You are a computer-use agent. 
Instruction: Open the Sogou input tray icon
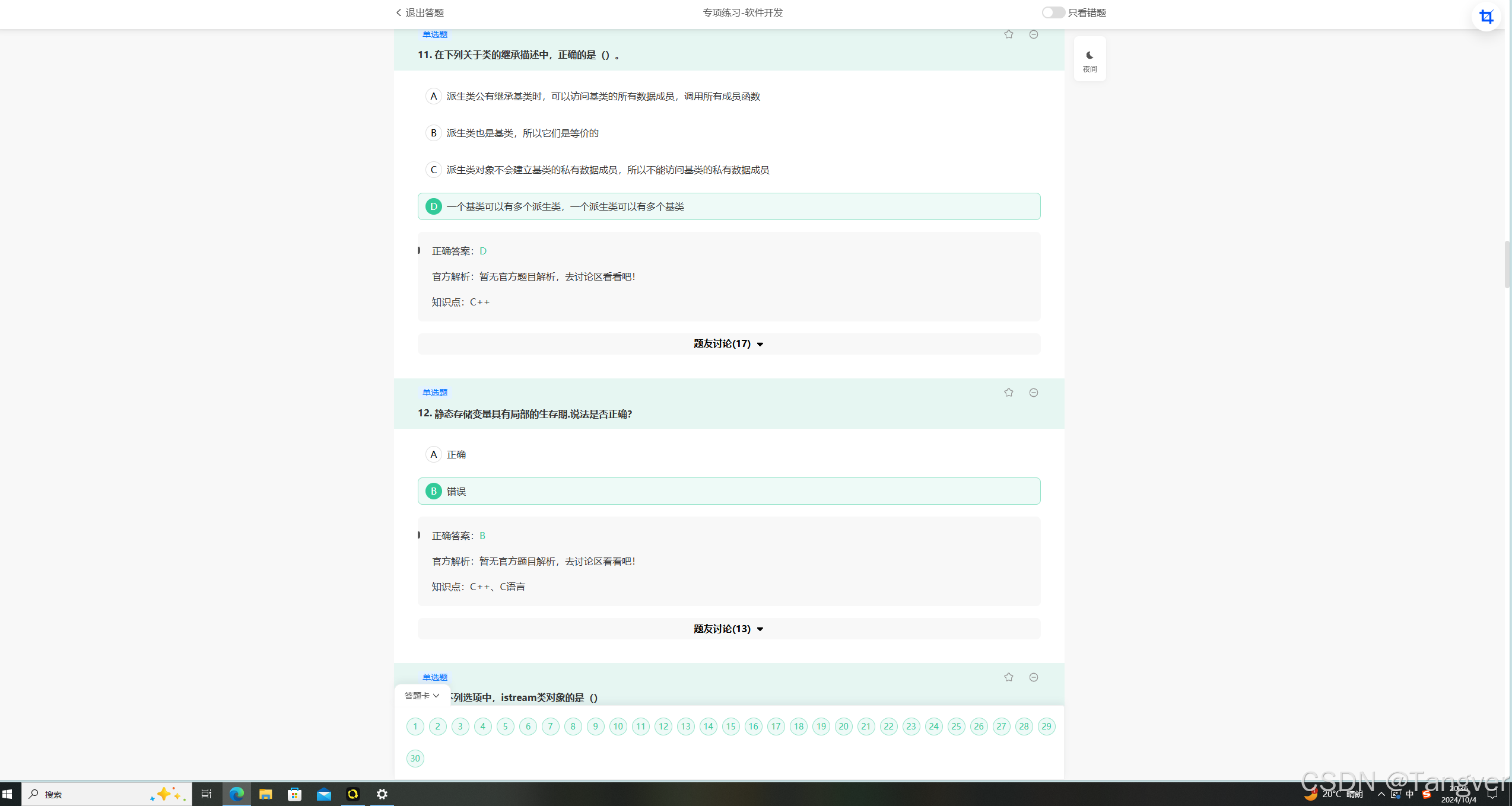coord(1426,795)
